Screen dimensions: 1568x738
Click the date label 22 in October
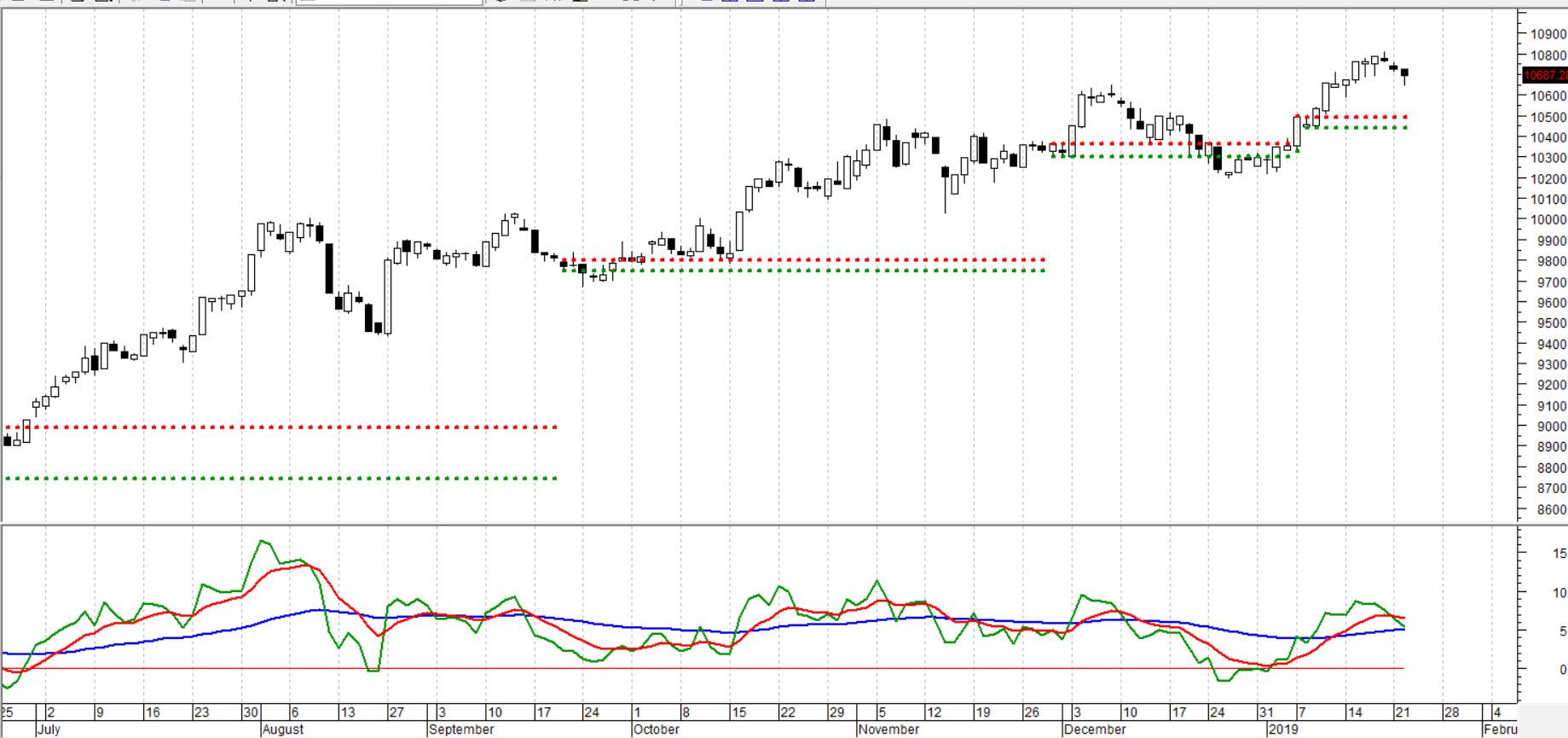[x=788, y=712]
